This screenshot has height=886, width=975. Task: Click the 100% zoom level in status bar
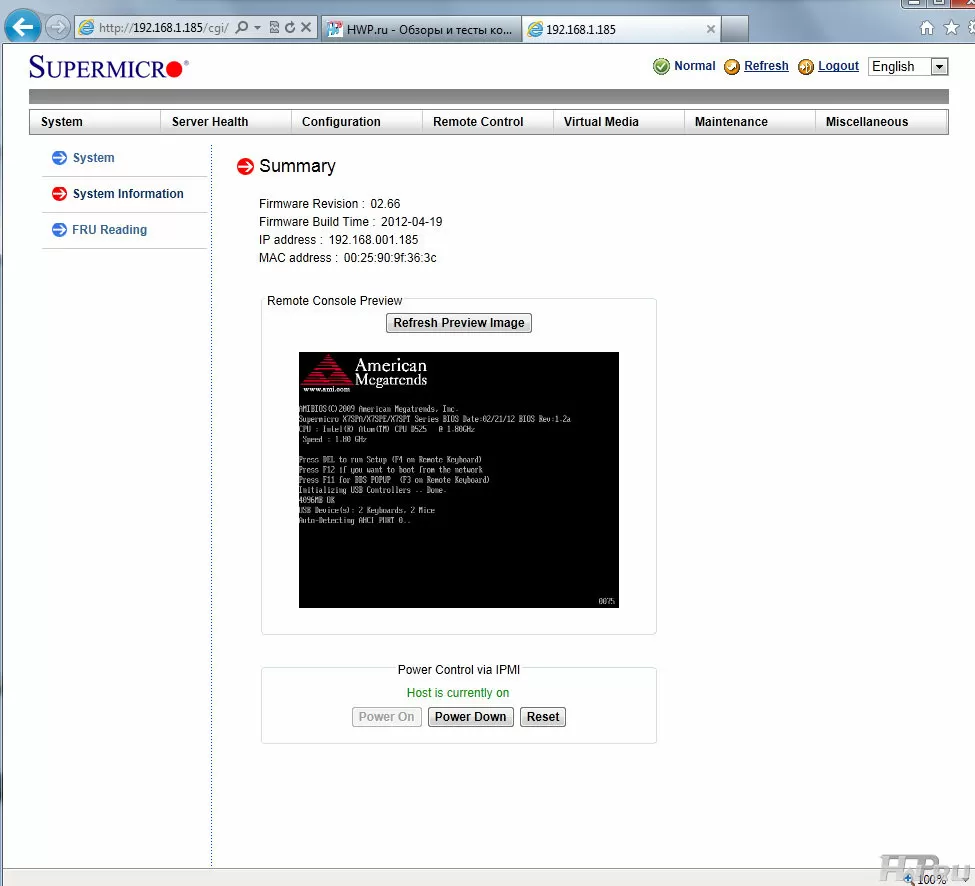pyautogui.click(x=931, y=879)
